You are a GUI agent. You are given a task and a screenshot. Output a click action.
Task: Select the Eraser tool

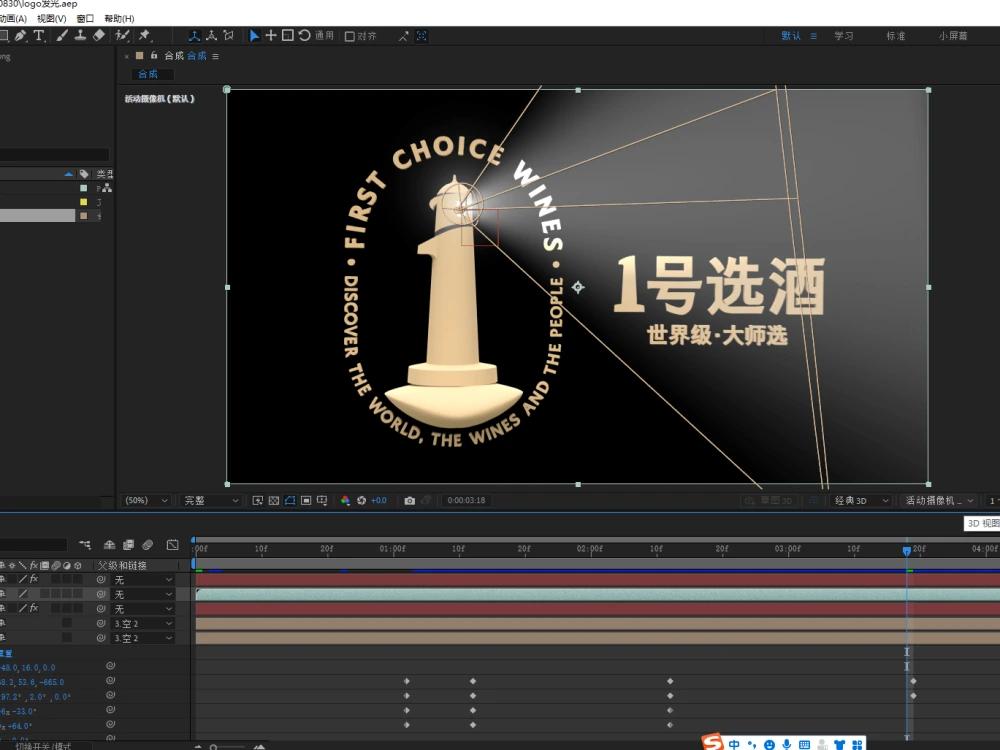(x=99, y=36)
